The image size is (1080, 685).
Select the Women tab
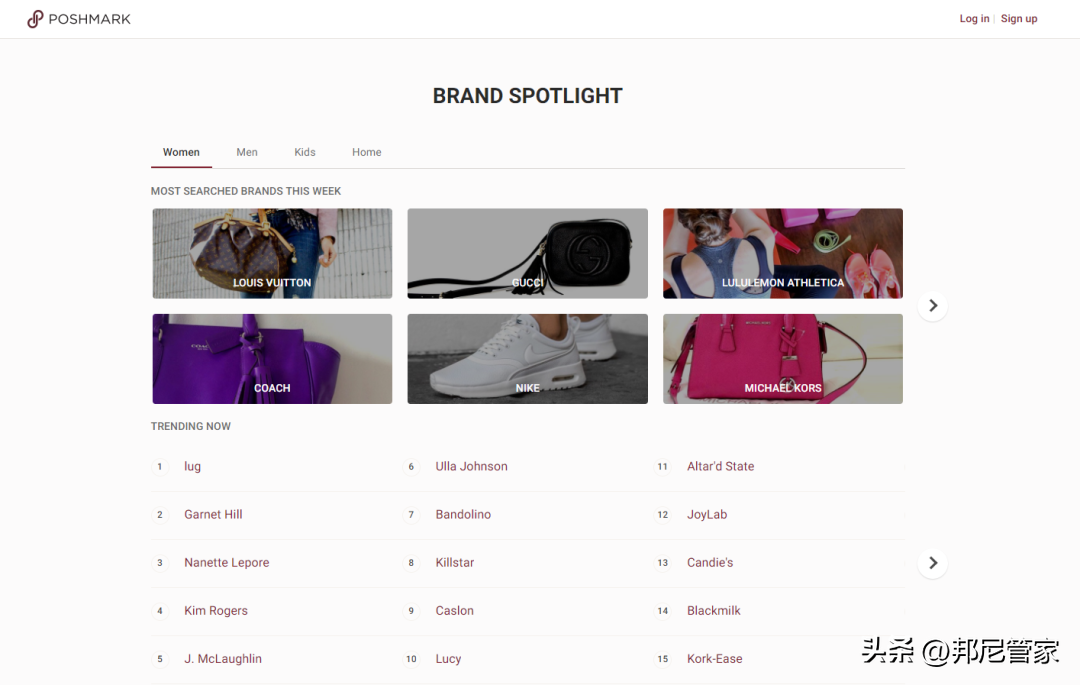(x=181, y=152)
